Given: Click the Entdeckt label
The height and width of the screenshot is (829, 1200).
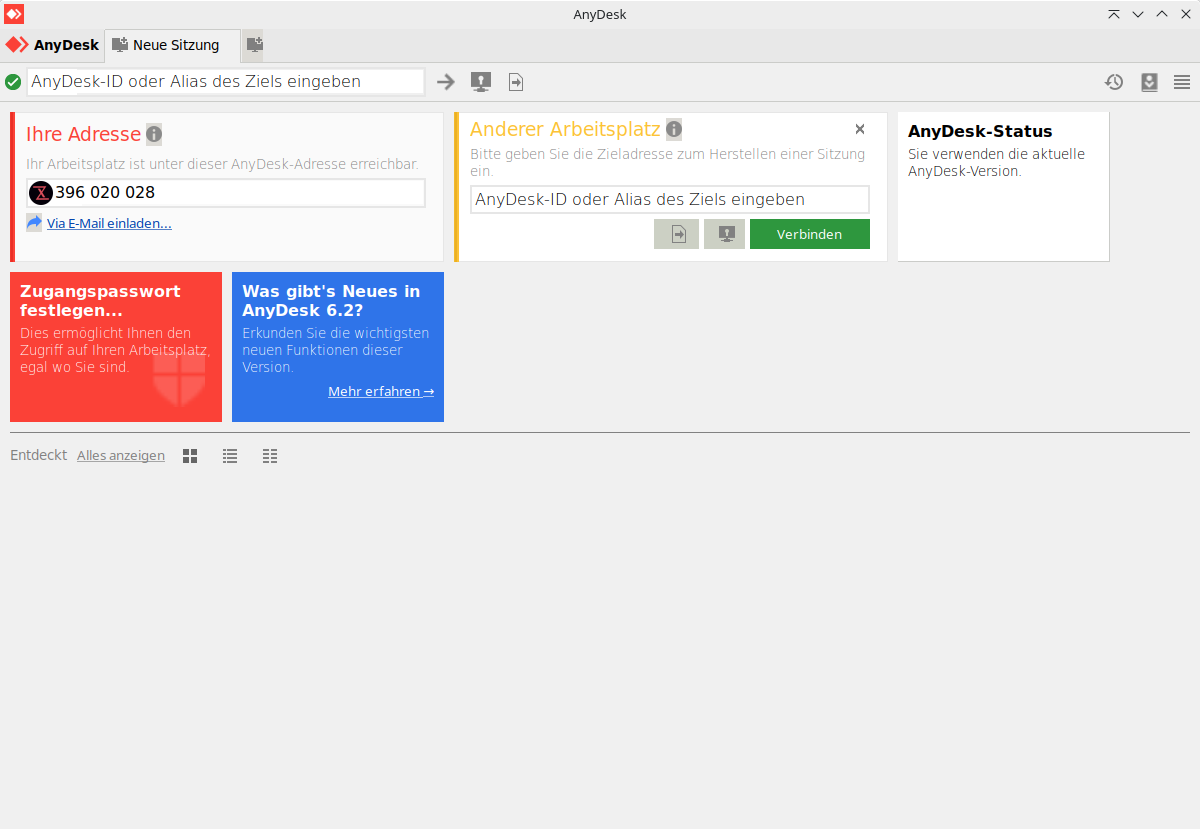Looking at the screenshot, I should click(39, 455).
